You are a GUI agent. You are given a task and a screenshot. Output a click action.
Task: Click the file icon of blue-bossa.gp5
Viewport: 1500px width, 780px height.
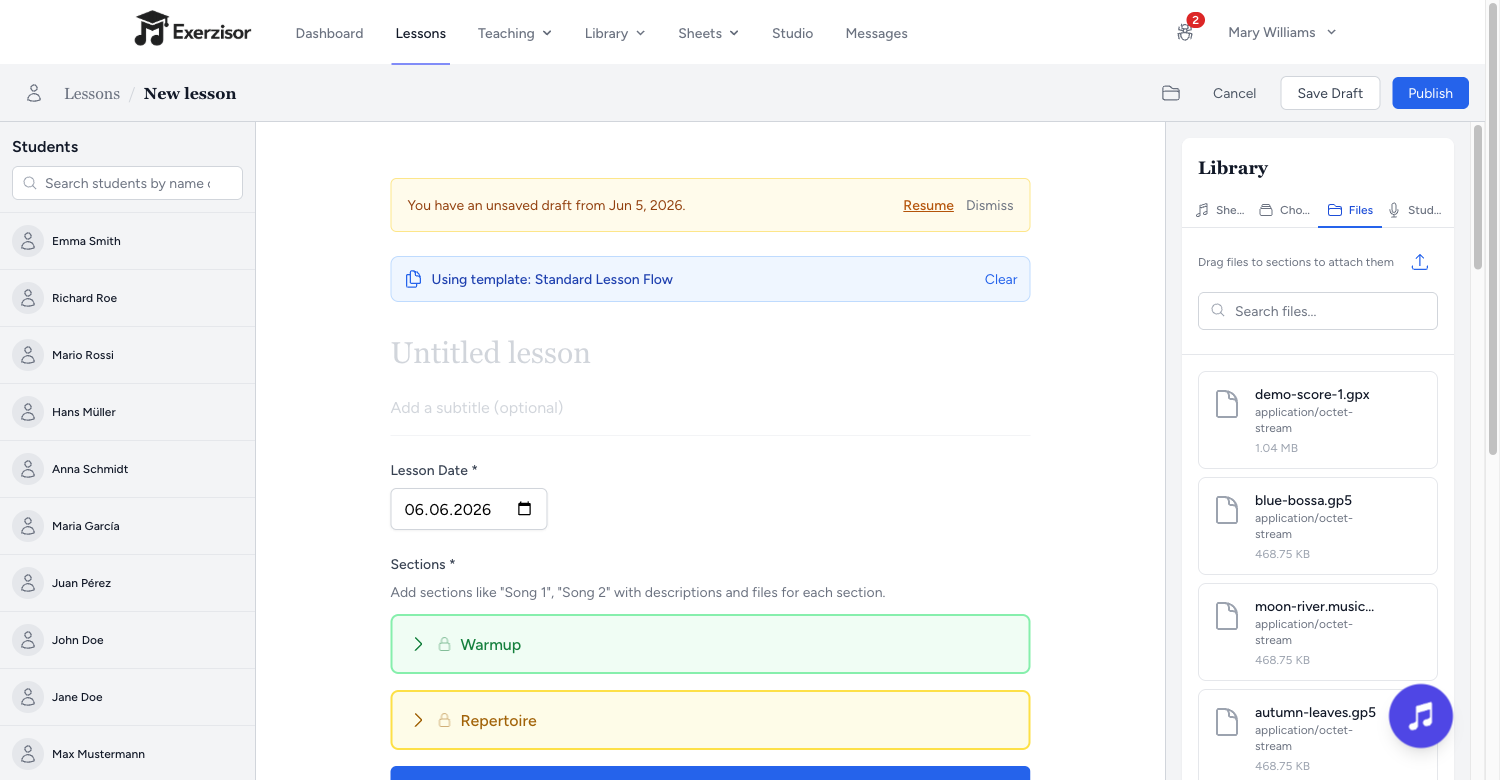coord(1227,510)
